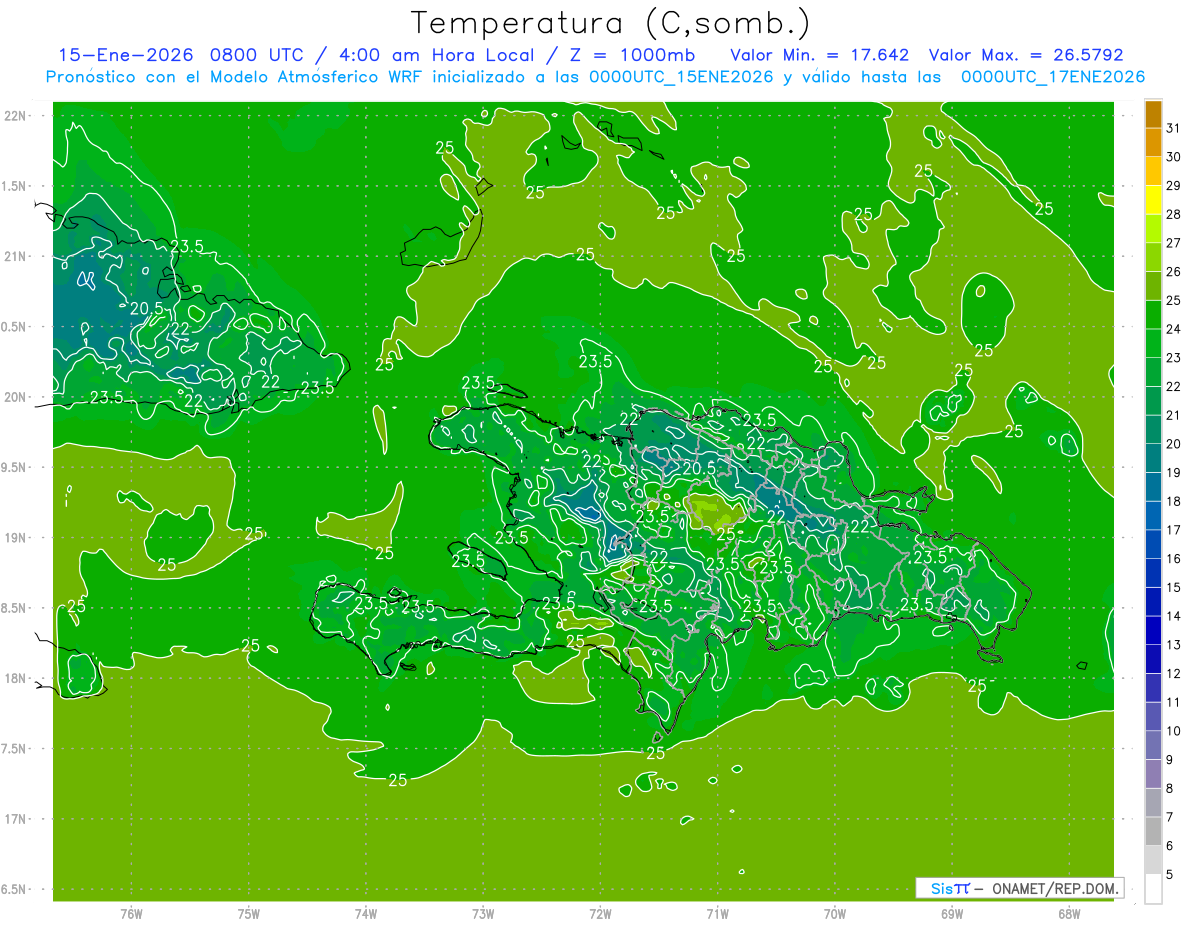
Task: Click the color-scale label '18'
Action: coord(1174,502)
